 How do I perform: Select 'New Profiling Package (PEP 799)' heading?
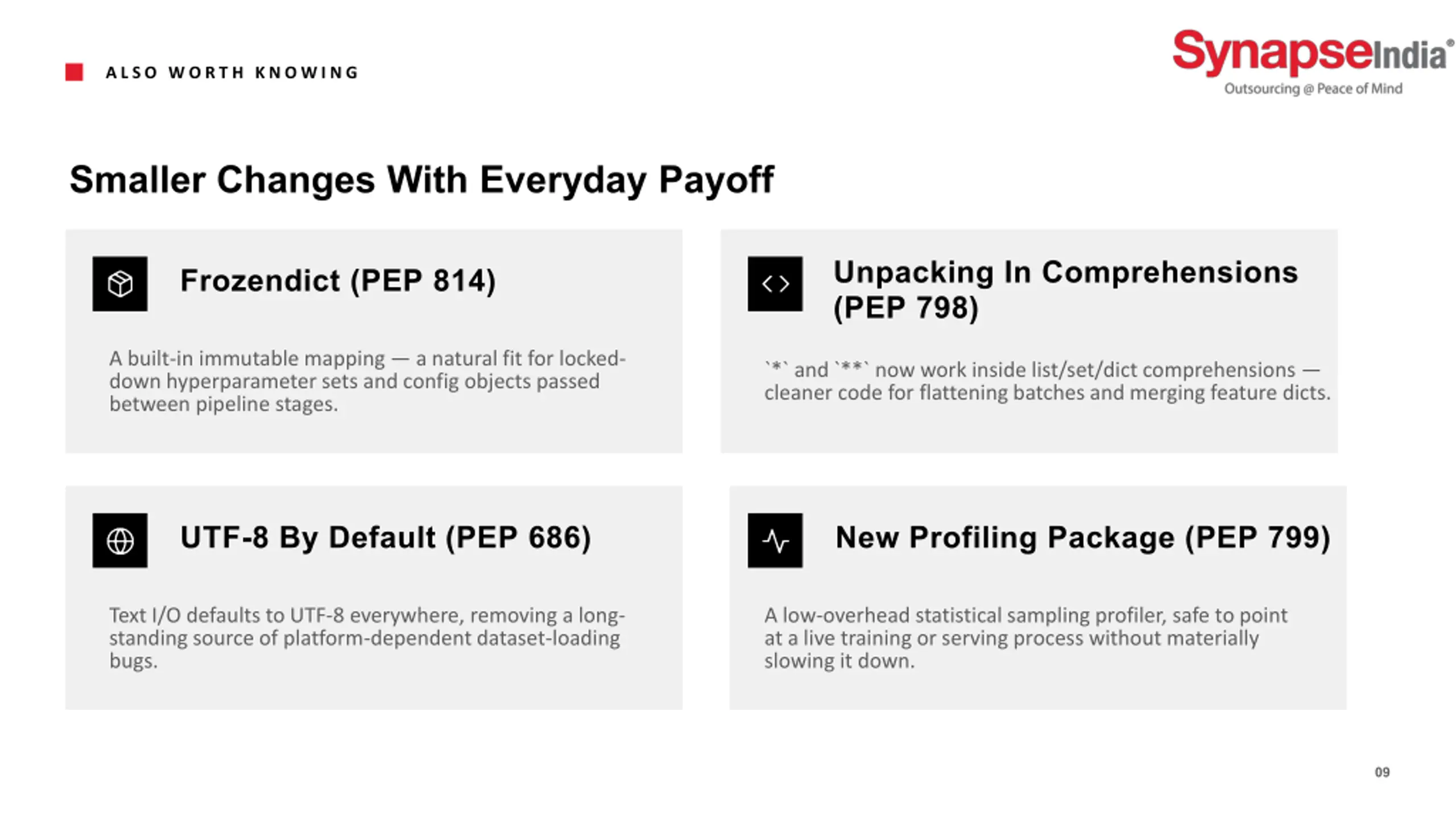click(1083, 537)
